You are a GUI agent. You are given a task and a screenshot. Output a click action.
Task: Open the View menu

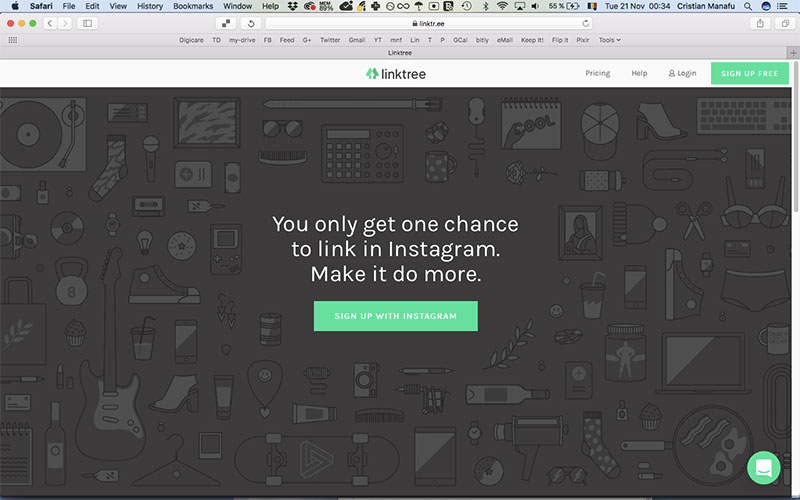click(x=118, y=6)
